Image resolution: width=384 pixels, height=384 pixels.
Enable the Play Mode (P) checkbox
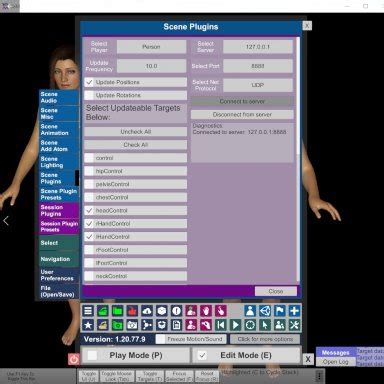[92, 355]
